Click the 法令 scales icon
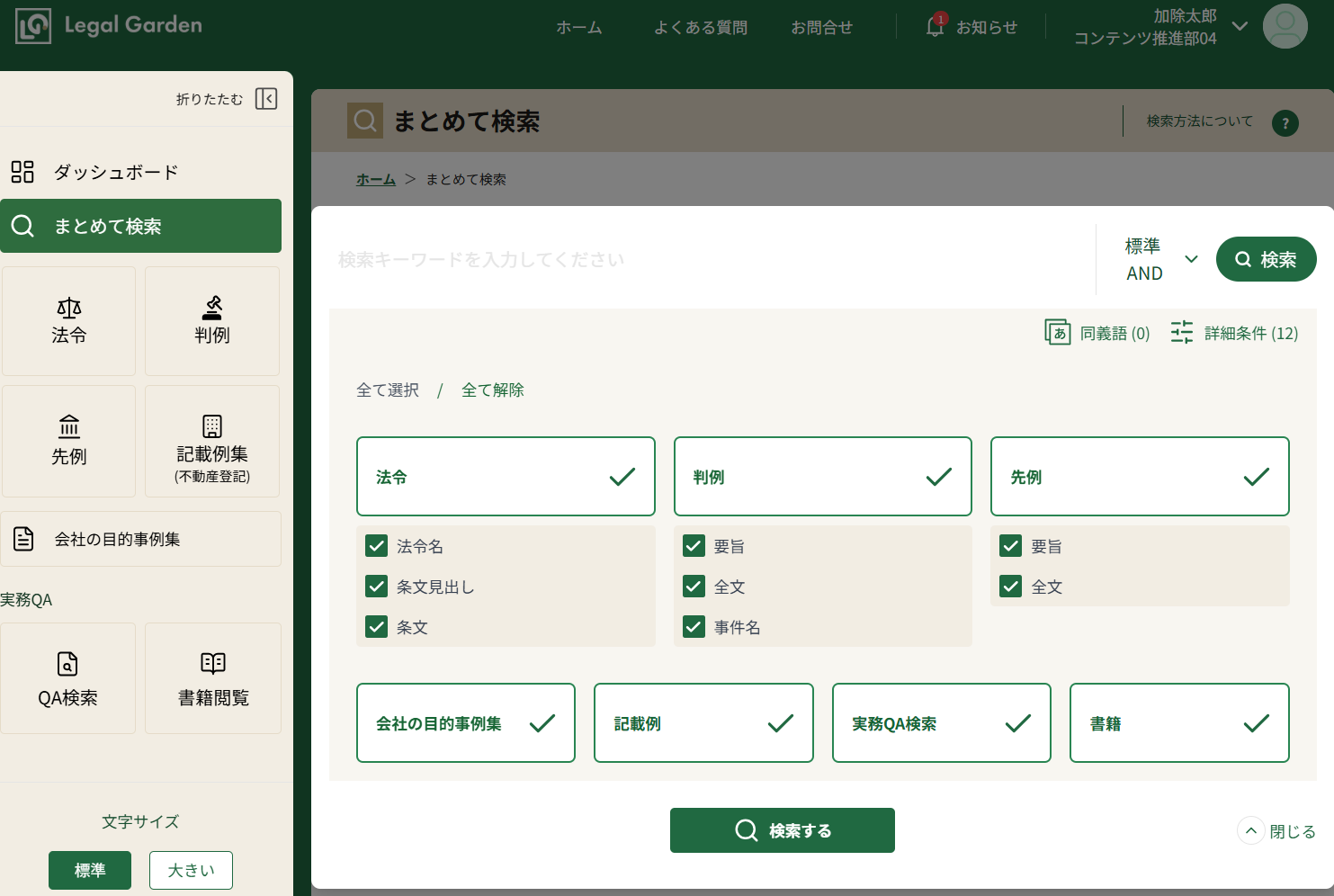The height and width of the screenshot is (896, 1334). [69, 308]
